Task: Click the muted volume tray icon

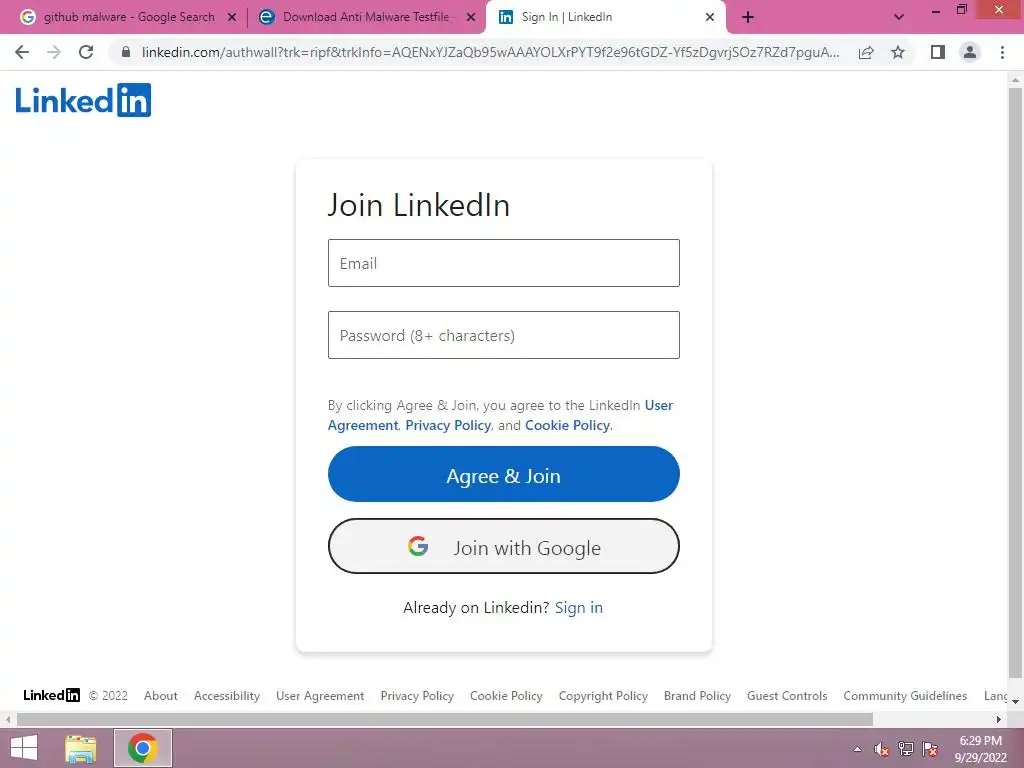Action: click(x=882, y=749)
